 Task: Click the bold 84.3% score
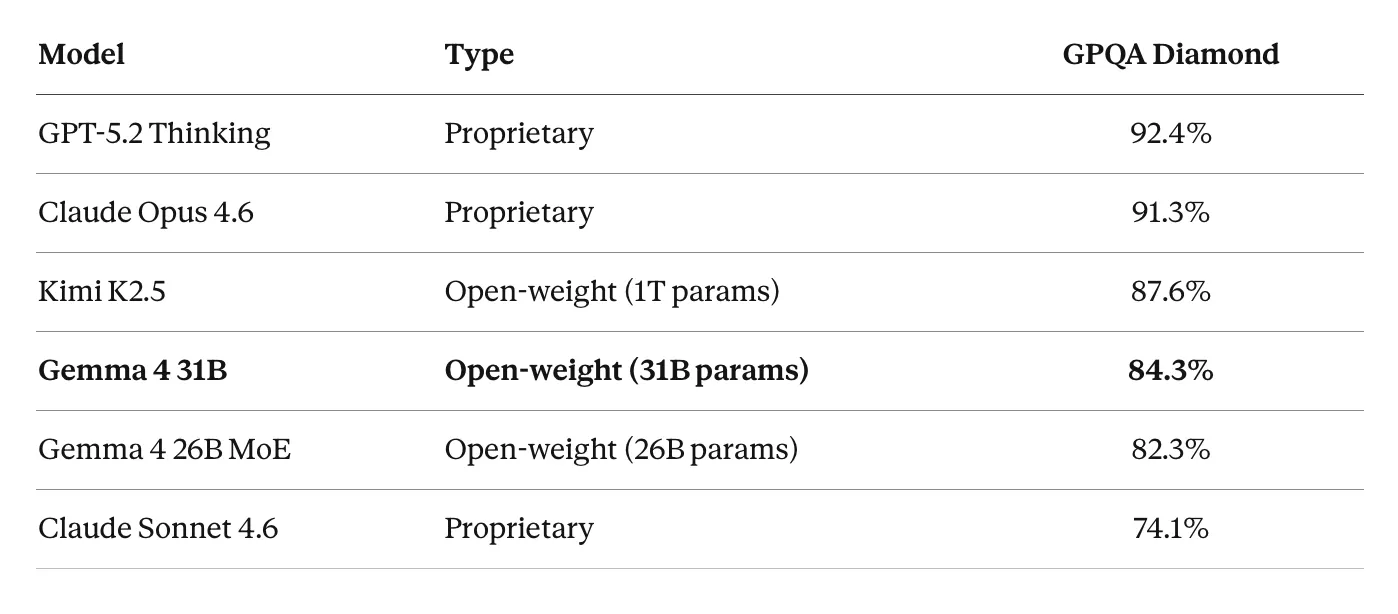point(1170,370)
